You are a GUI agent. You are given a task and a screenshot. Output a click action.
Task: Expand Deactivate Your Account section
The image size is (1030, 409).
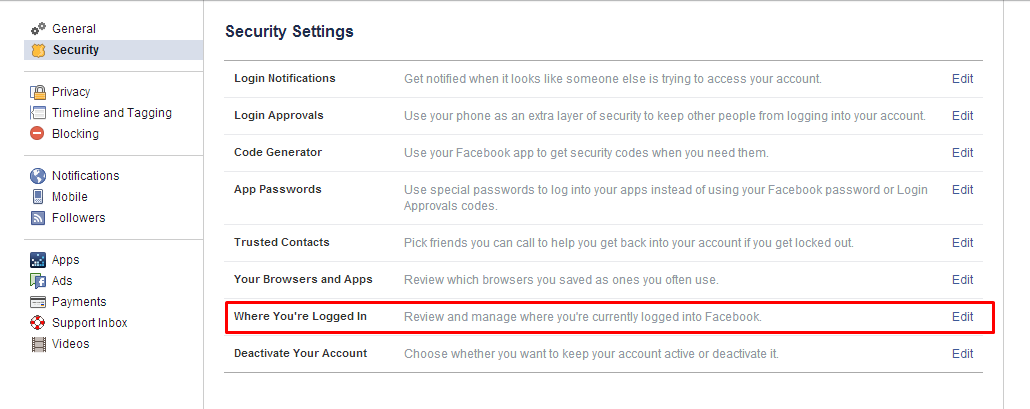[x=603, y=354]
